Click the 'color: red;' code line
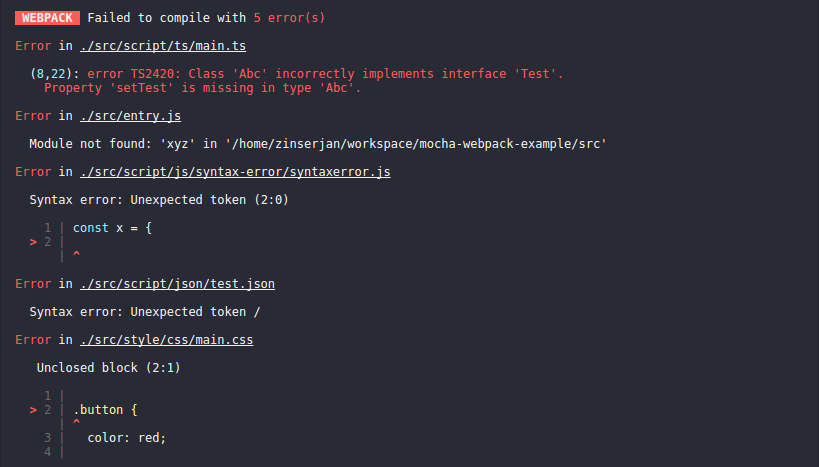The height and width of the screenshot is (467, 819). click(126, 438)
